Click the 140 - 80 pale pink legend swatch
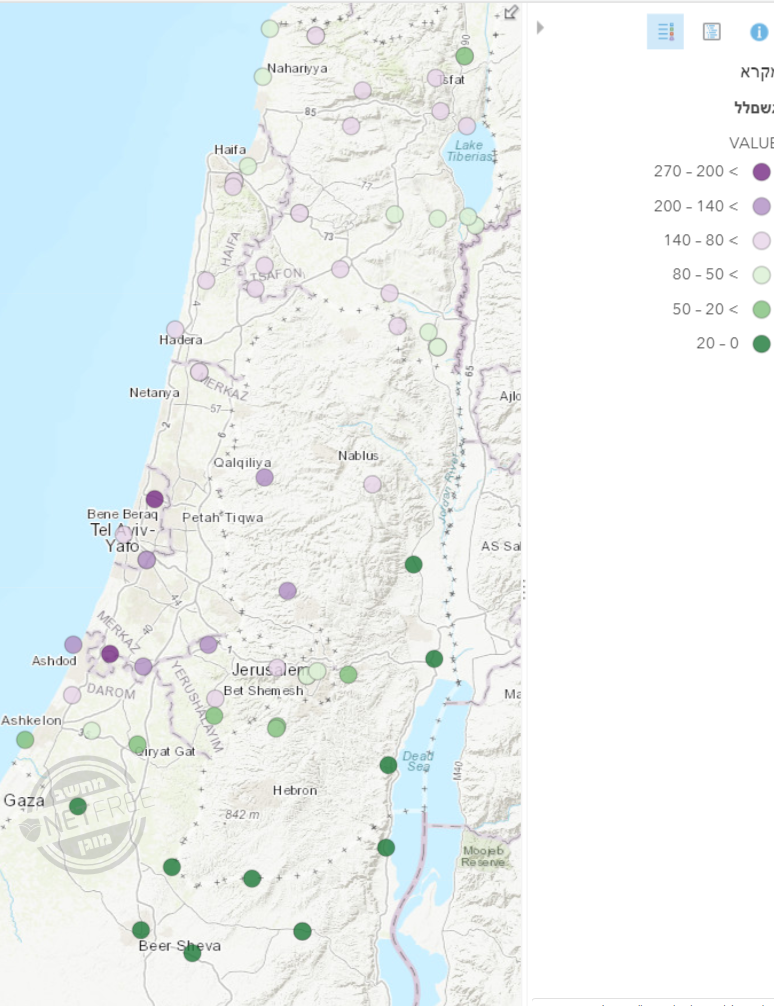This screenshot has width=774, height=1006. click(761, 240)
